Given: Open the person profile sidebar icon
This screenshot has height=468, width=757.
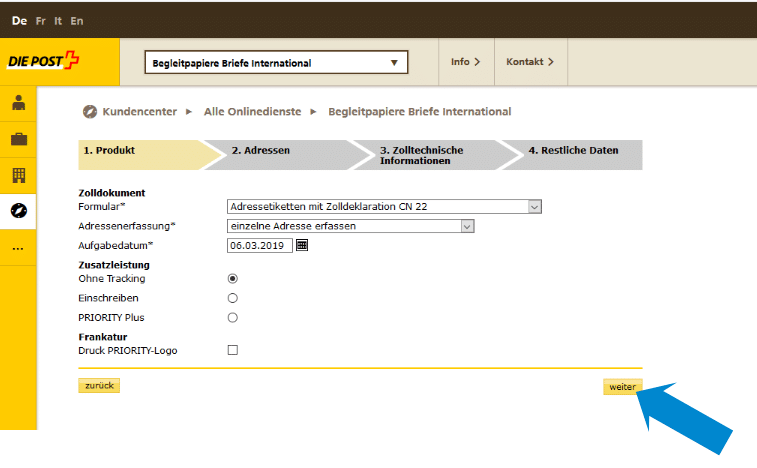Looking at the screenshot, I should pos(18,103).
